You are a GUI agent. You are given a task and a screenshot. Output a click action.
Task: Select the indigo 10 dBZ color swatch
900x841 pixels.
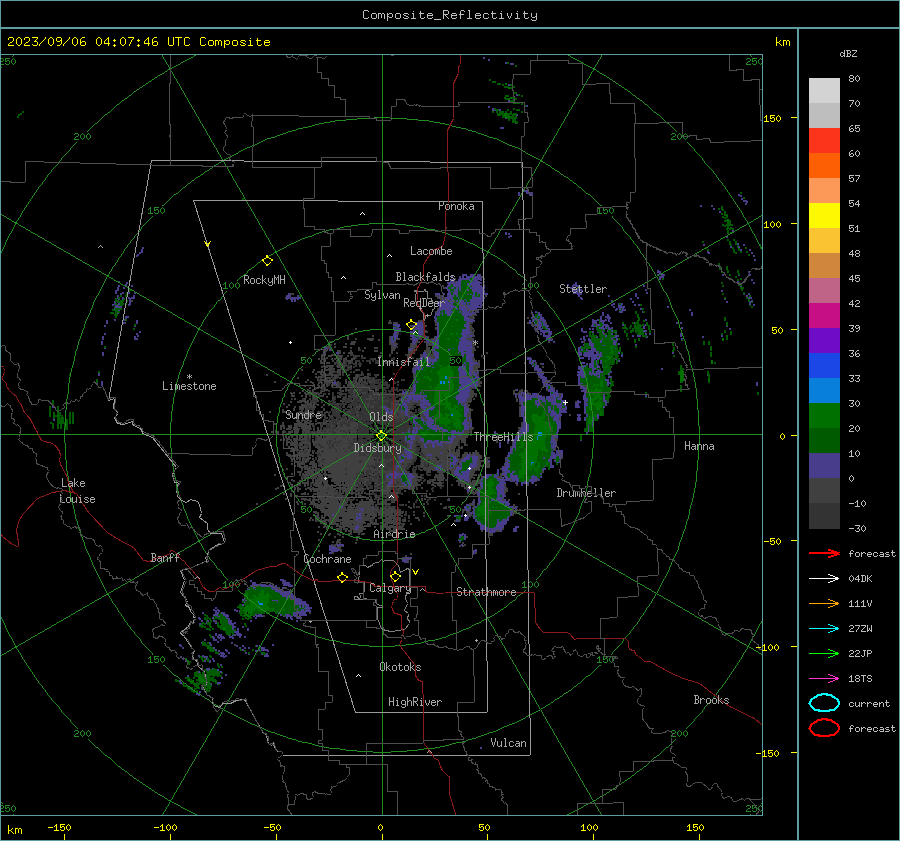click(x=824, y=466)
